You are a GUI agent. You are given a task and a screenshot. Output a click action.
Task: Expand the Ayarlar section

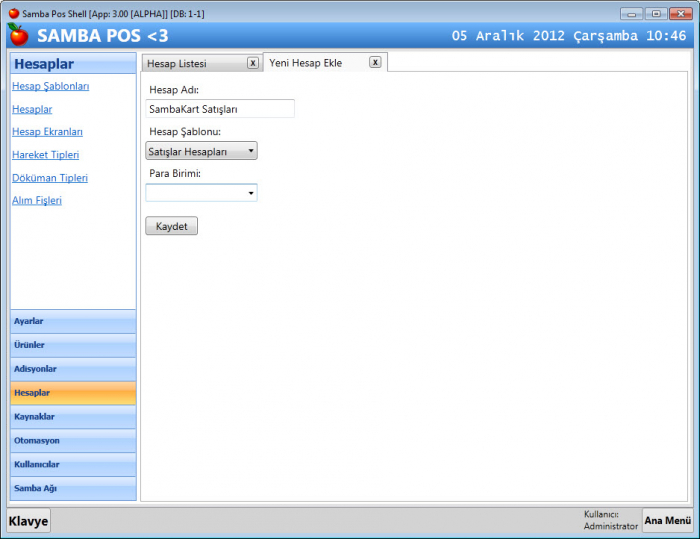point(73,321)
